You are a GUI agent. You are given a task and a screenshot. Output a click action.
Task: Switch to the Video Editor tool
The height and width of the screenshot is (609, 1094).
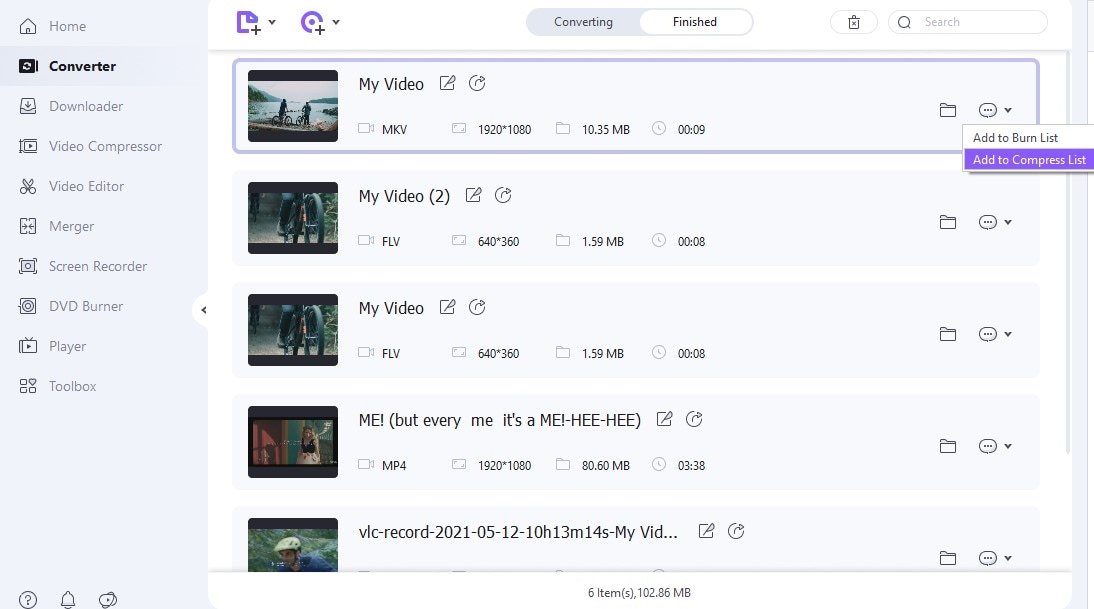(x=71, y=186)
